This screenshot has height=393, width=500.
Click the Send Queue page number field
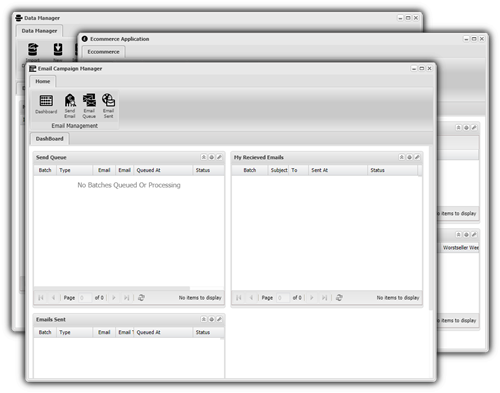tap(85, 298)
